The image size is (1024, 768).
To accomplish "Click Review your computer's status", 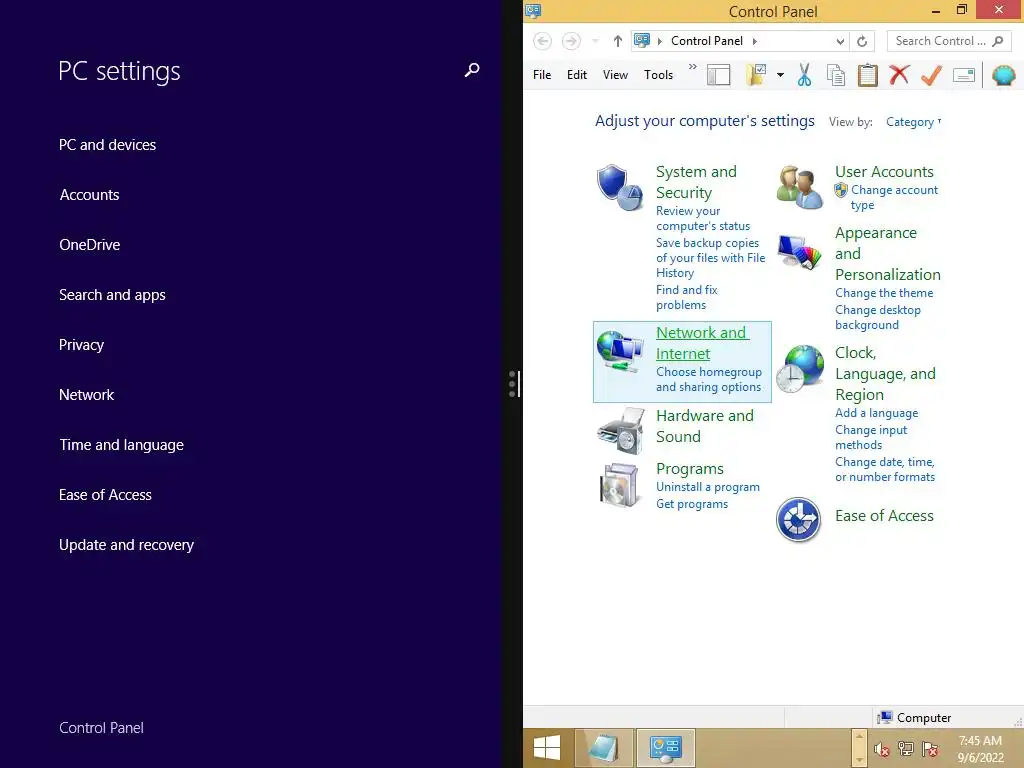I will (703, 219).
